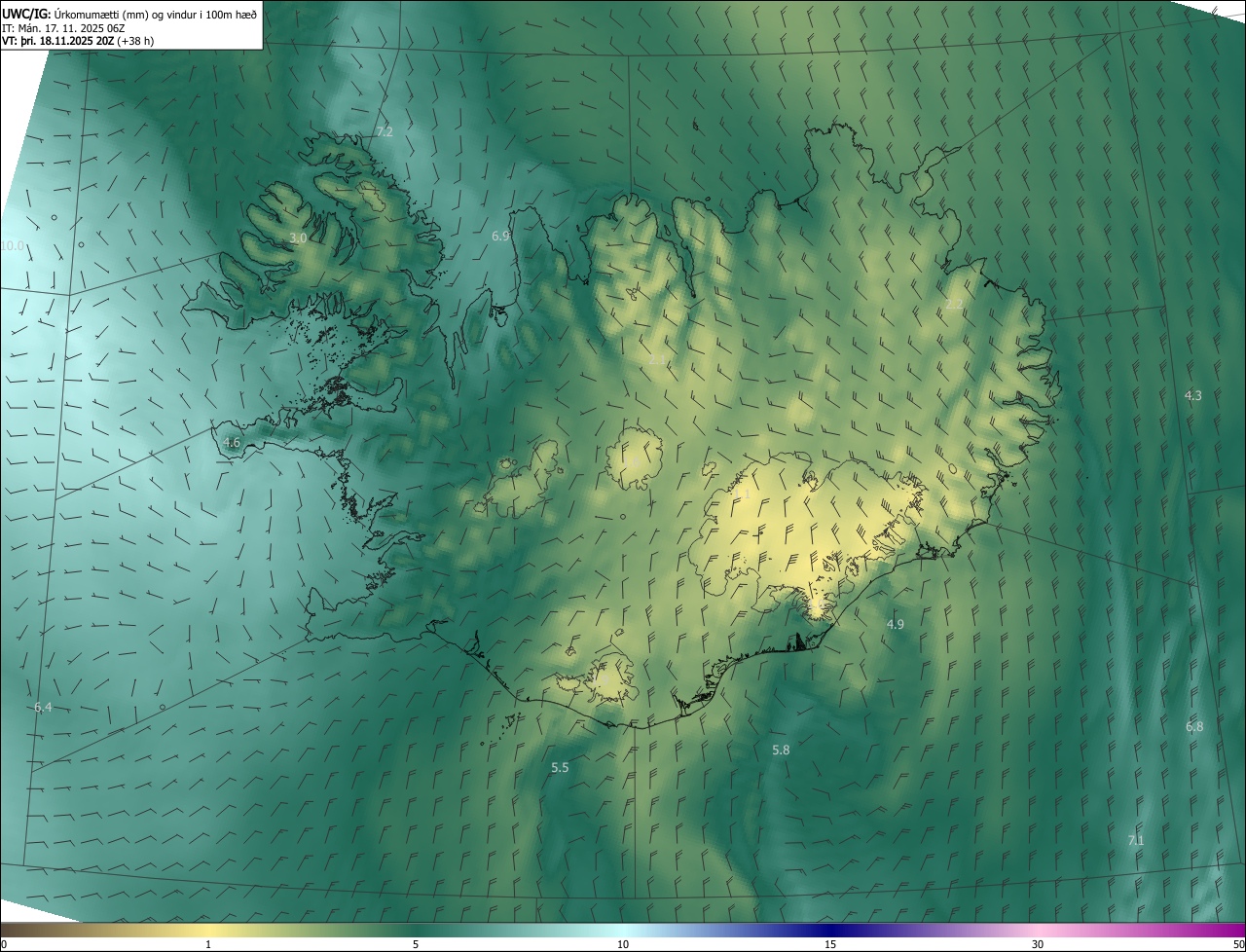Click the map value 6.9
The image size is (1246, 952).
point(500,236)
